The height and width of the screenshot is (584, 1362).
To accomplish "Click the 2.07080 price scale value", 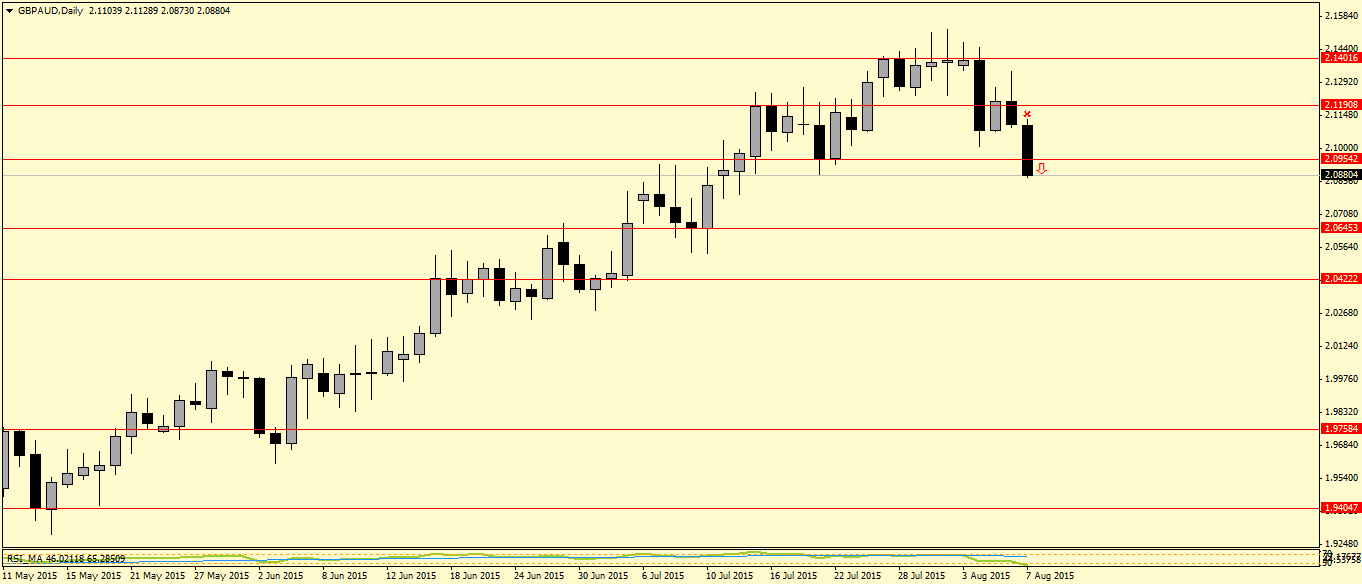I will pos(1339,214).
